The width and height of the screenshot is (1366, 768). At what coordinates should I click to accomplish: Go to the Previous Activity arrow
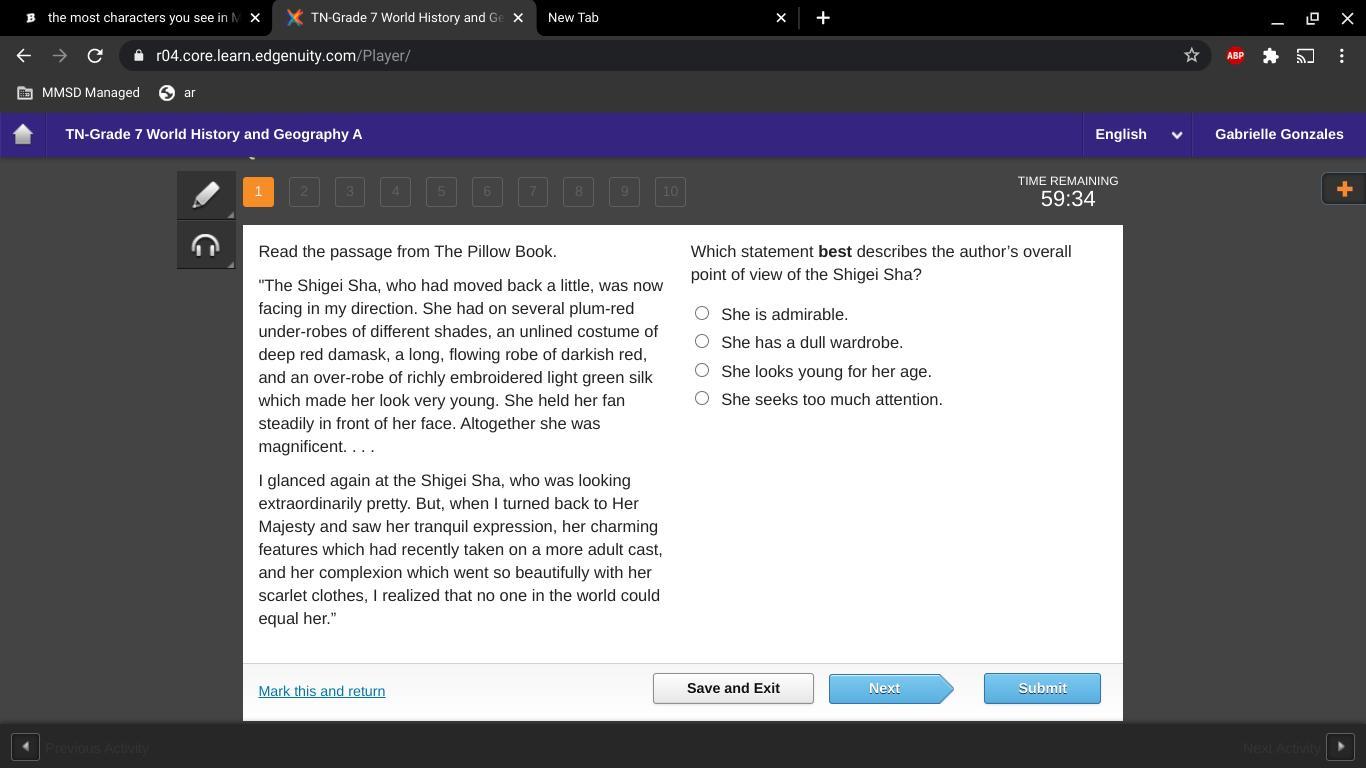pos(25,747)
